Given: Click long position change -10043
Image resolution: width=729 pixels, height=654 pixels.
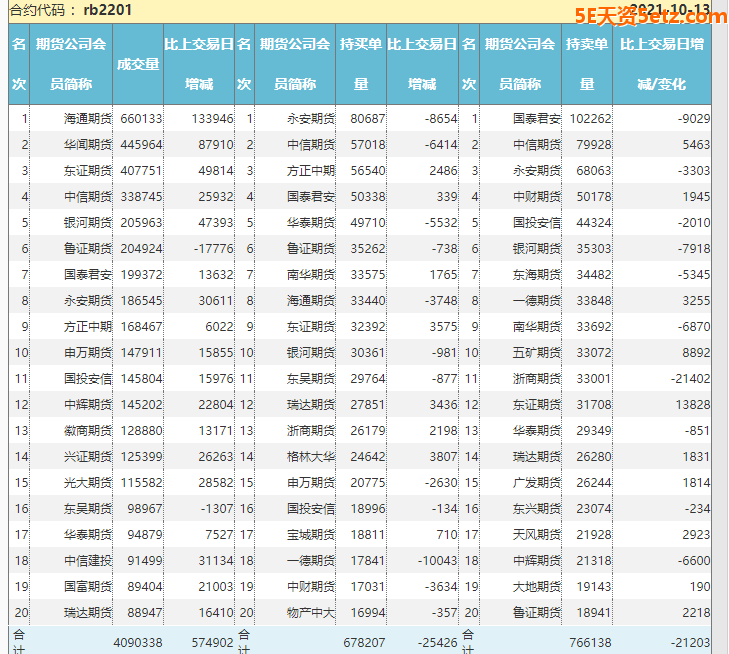Looking at the screenshot, I should pyautogui.click(x=437, y=561).
